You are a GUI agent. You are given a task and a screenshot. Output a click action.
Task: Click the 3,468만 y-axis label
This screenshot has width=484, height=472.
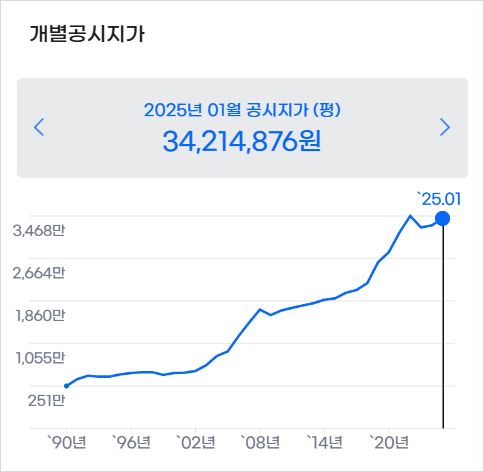(x=39, y=230)
